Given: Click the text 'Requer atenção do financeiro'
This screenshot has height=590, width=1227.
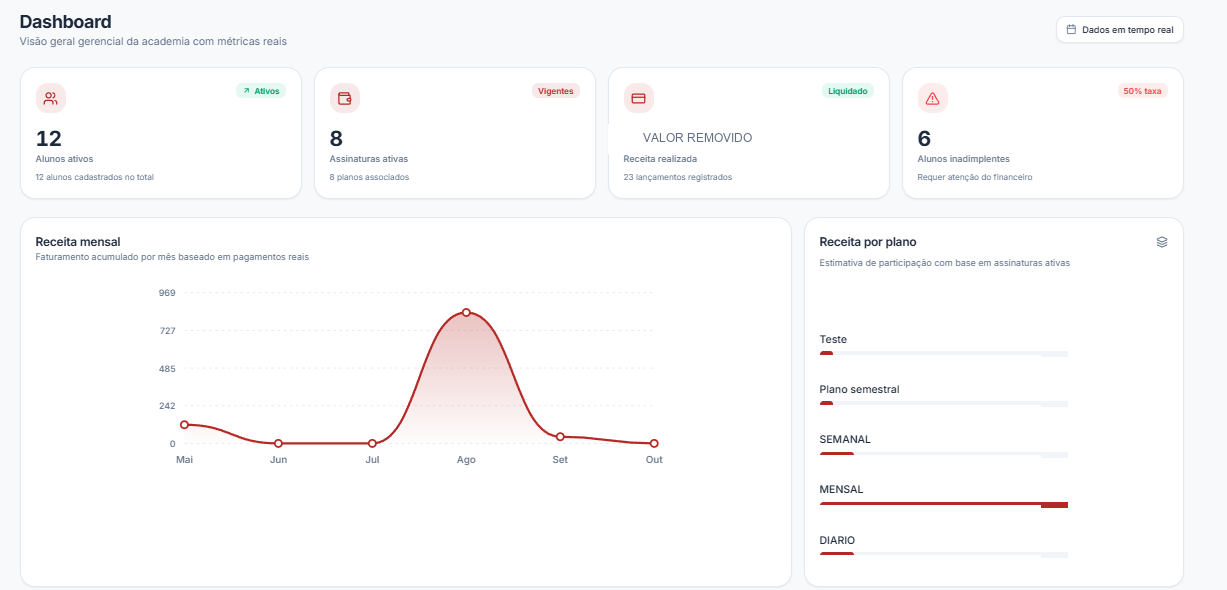Looking at the screenshot, I should point(974,177).
